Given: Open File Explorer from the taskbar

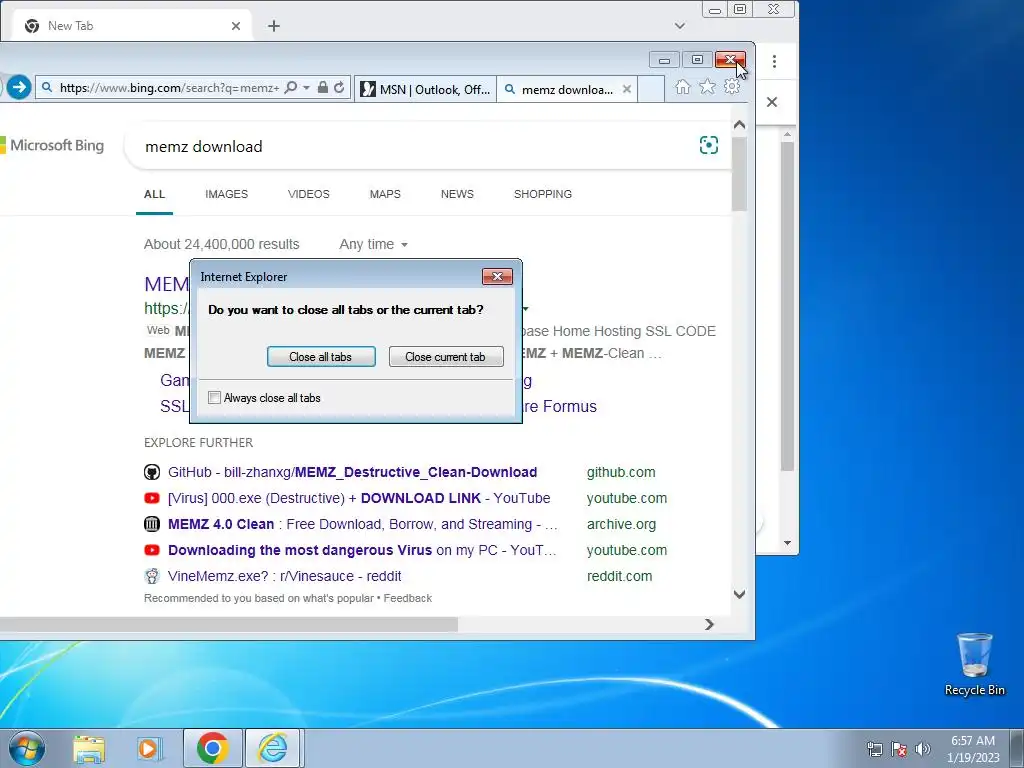Looking at the screenshot, I should point(89,748).
